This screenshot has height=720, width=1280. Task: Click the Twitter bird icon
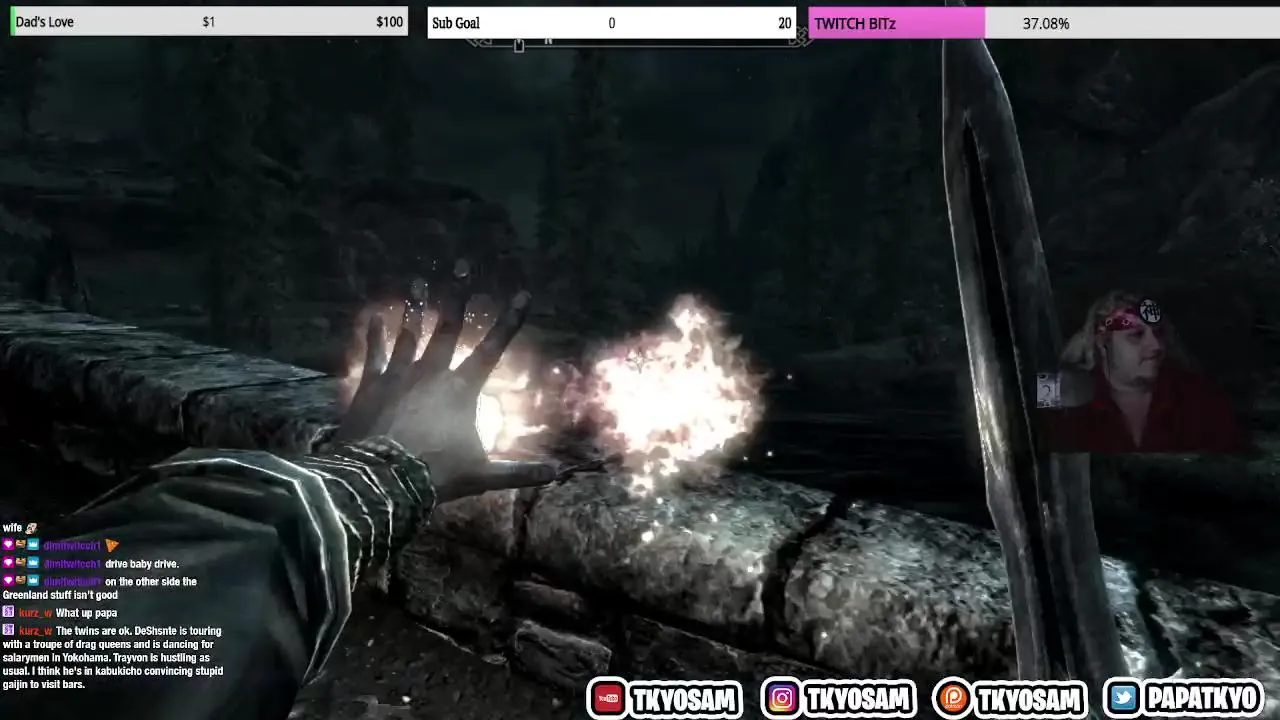(1124, 699)
